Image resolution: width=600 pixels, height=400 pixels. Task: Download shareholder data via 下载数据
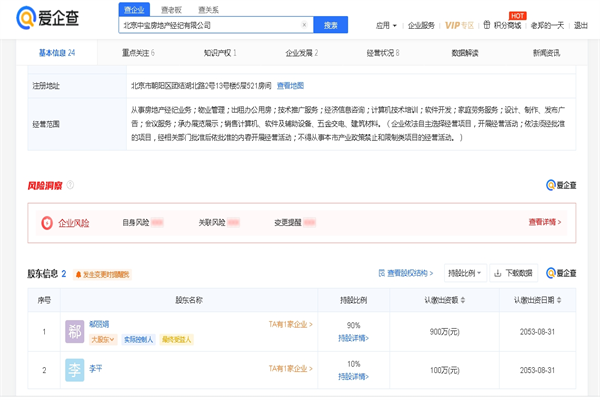[x=514, y=273]
